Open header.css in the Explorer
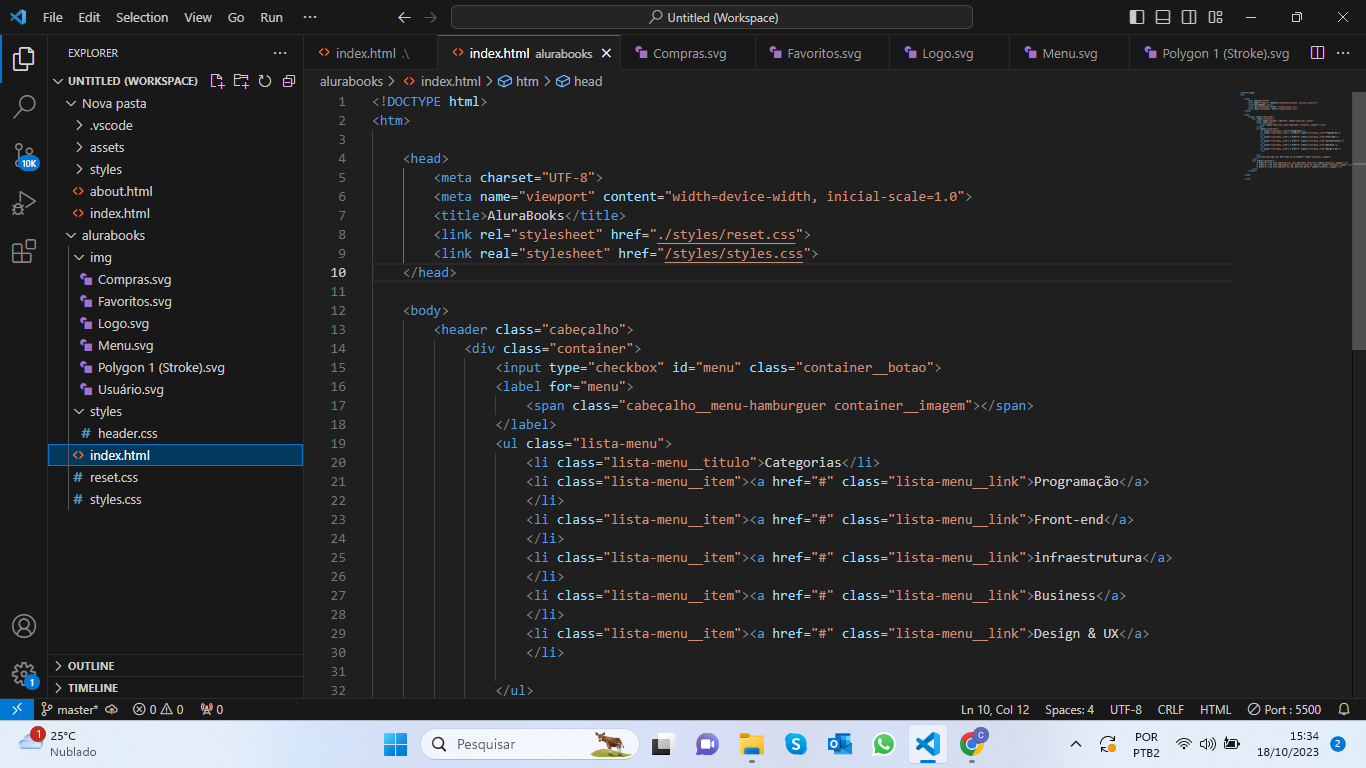This screenshot has height=768, width=1366. coord(127,433)
